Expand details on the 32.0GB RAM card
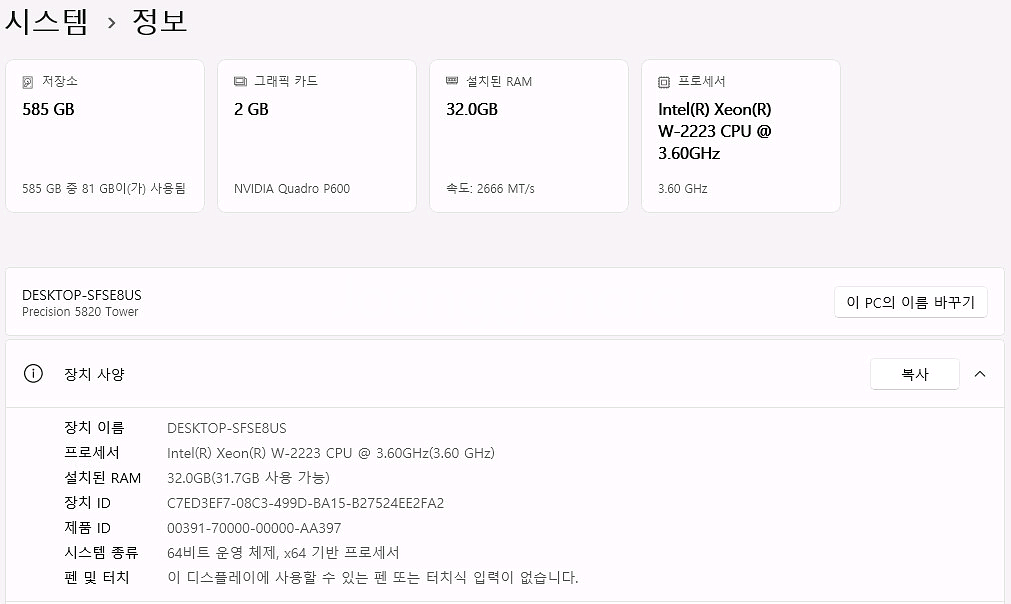1011x604 pixels. point(528,135)
